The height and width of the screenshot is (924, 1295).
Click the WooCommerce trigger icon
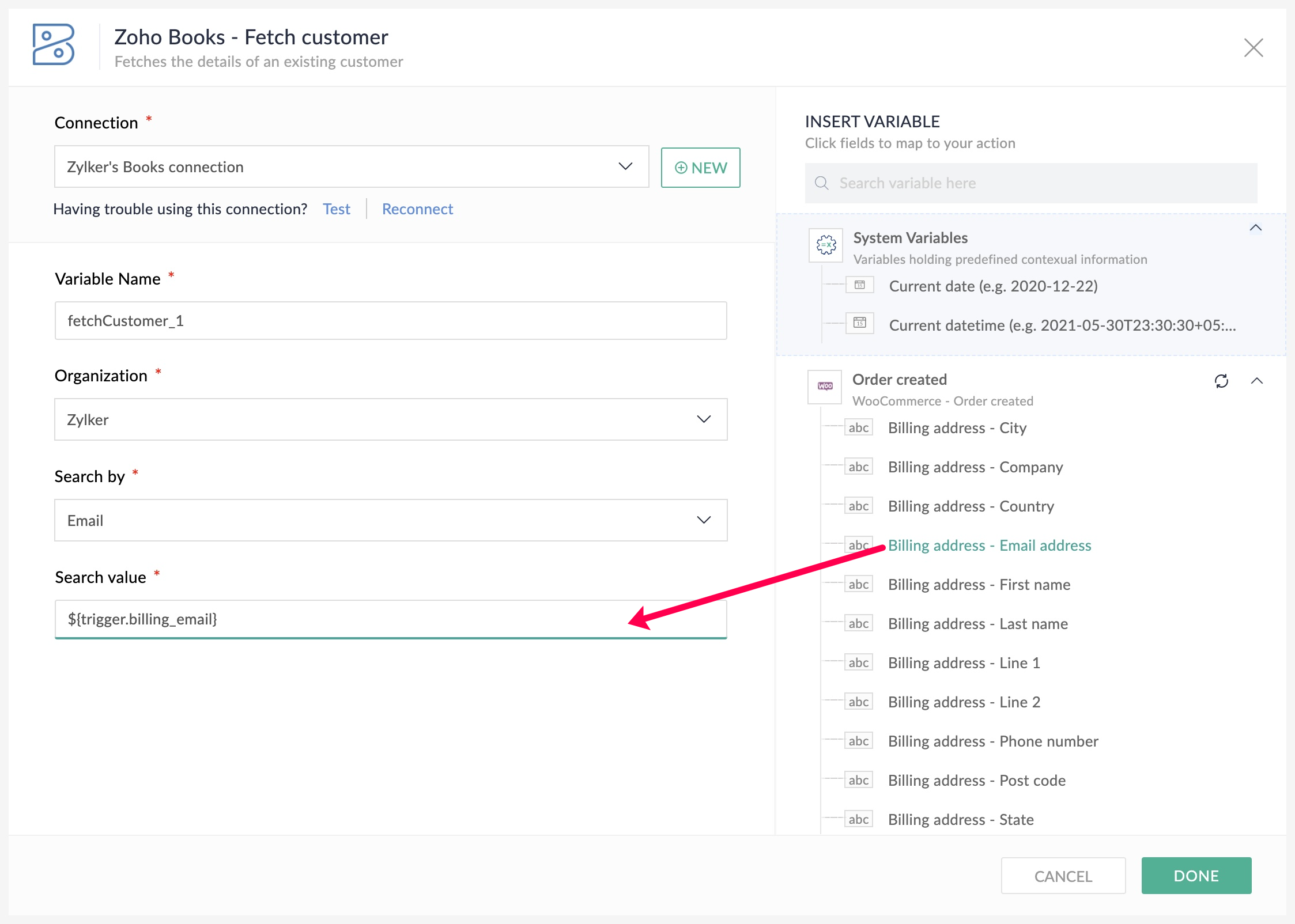point(825,386)
